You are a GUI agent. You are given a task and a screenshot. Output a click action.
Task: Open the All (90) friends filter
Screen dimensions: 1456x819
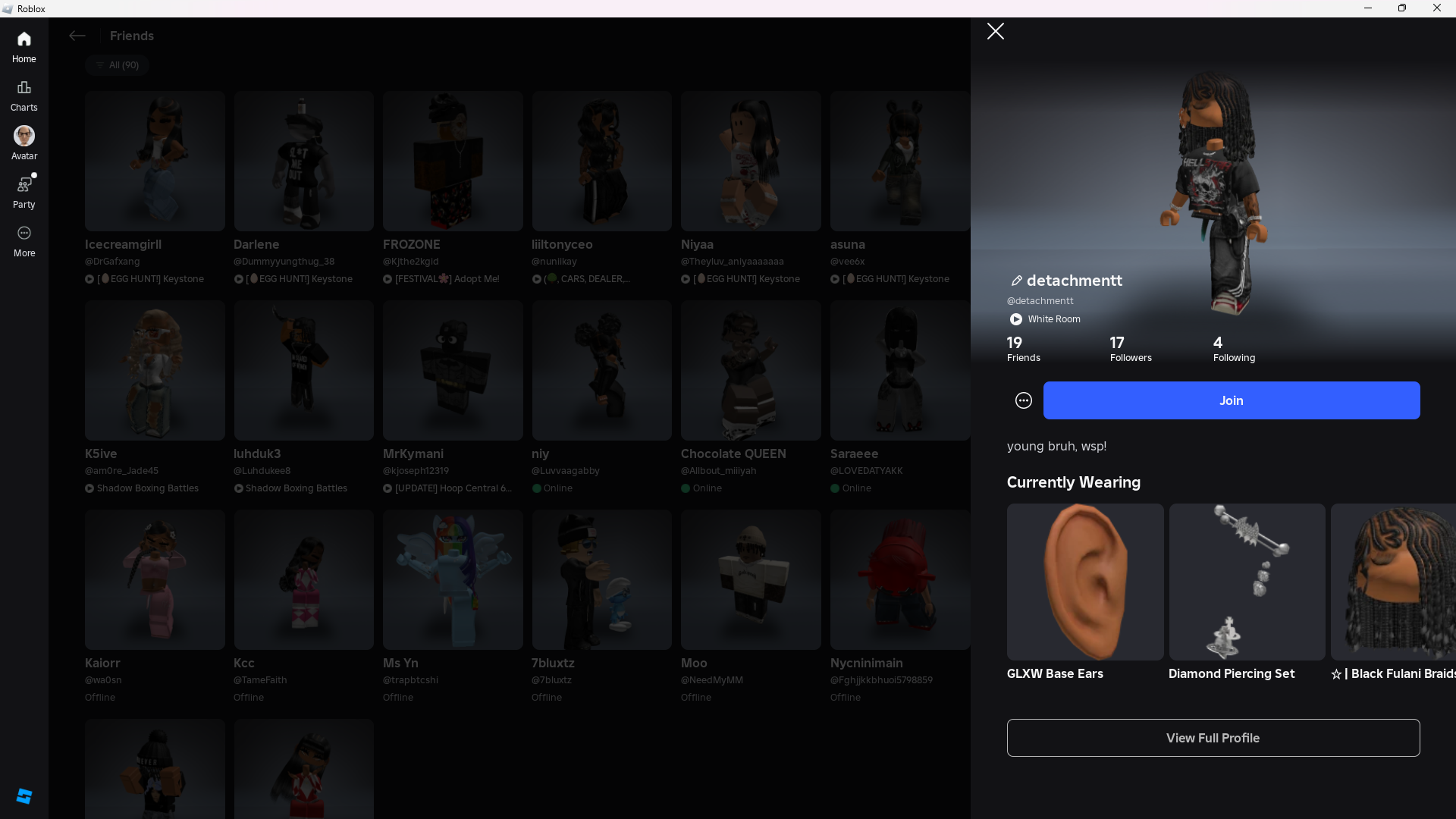[118, 65]
